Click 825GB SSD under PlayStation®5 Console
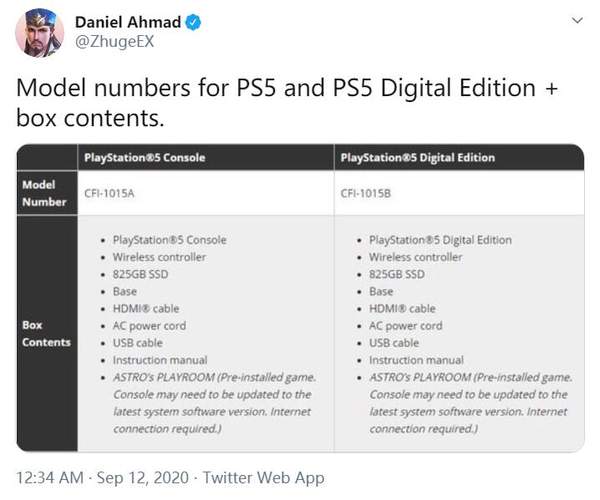 pos(140,274)
